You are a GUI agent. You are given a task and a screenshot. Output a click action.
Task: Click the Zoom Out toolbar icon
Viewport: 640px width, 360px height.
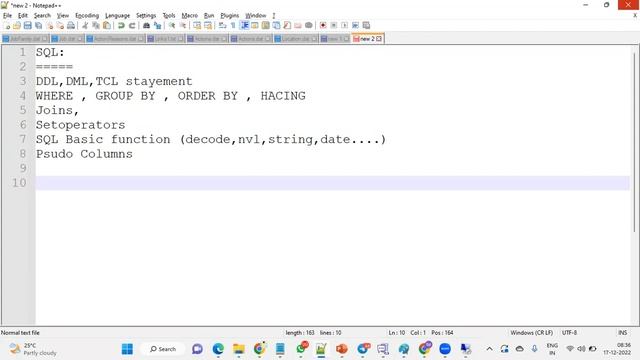coord(183,26)
